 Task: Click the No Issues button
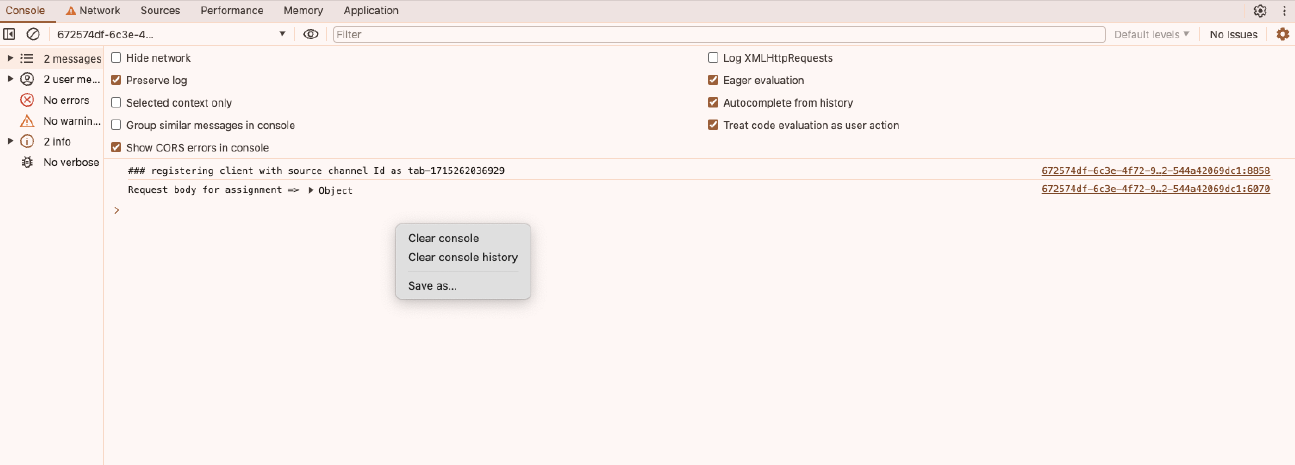click(1233, 34)
